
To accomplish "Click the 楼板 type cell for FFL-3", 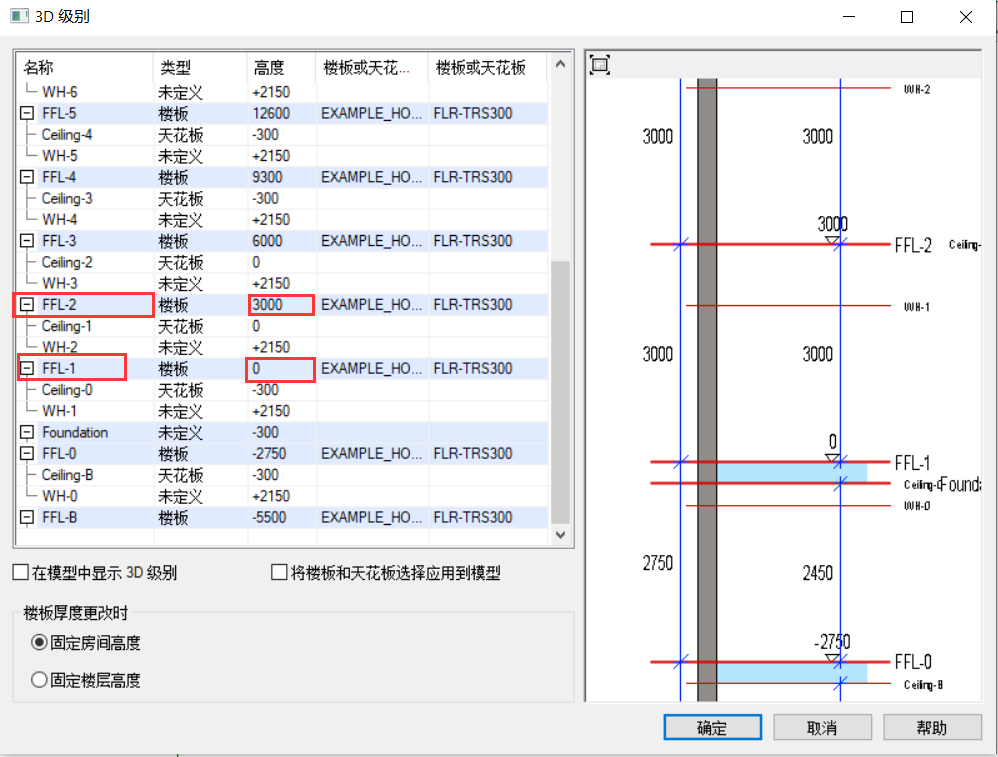I will tap(200, 241).
